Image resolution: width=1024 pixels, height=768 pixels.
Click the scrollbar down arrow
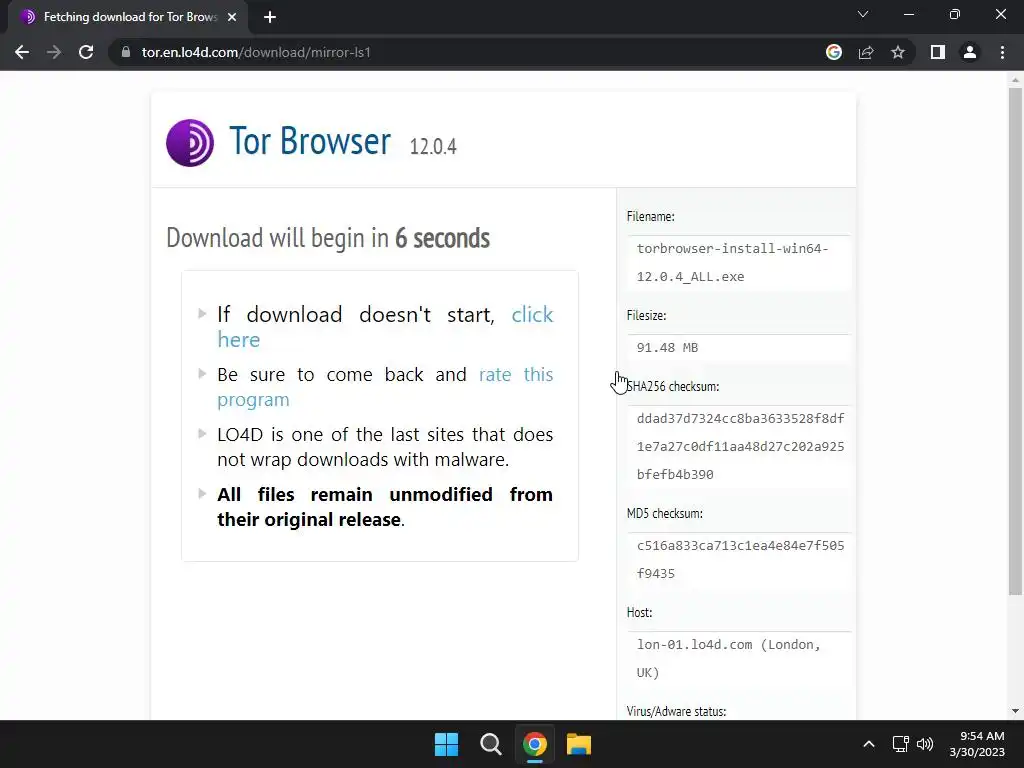[x=1015, y=711]
